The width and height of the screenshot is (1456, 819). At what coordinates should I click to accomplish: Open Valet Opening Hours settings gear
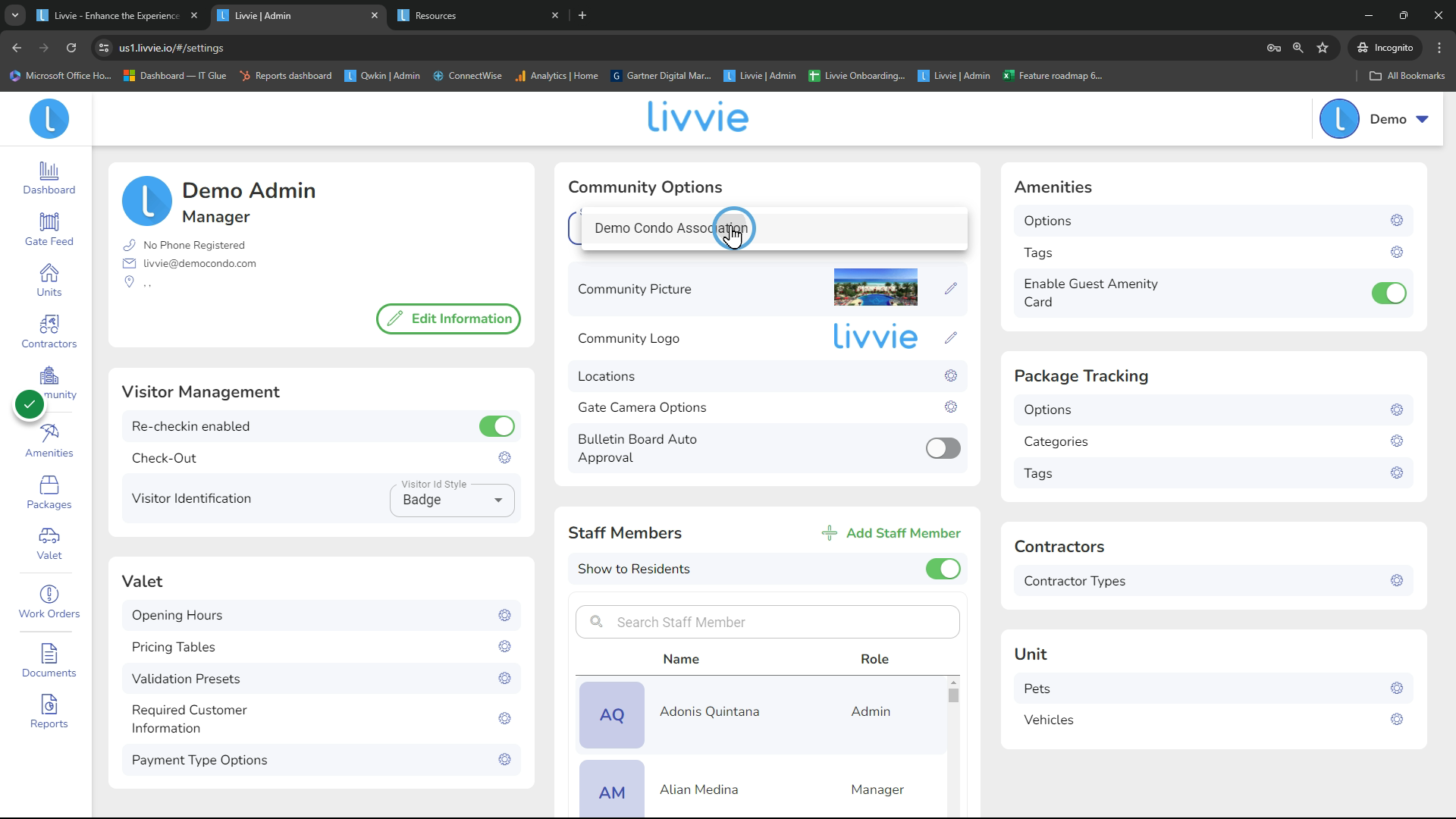point(504,615)
